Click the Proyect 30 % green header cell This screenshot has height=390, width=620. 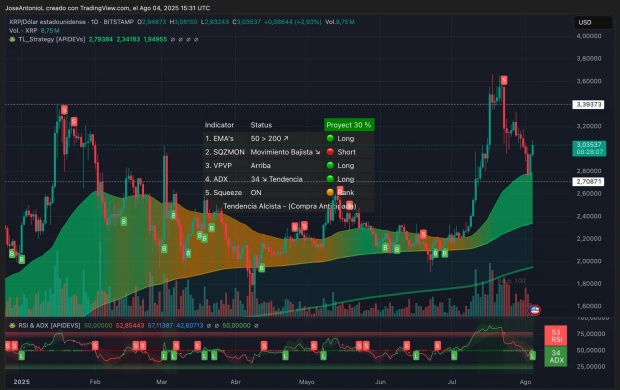[x=349, y=125]
